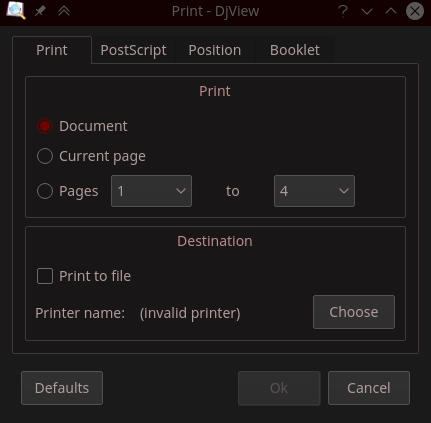Open the Booklet tab

coord(295,50)
